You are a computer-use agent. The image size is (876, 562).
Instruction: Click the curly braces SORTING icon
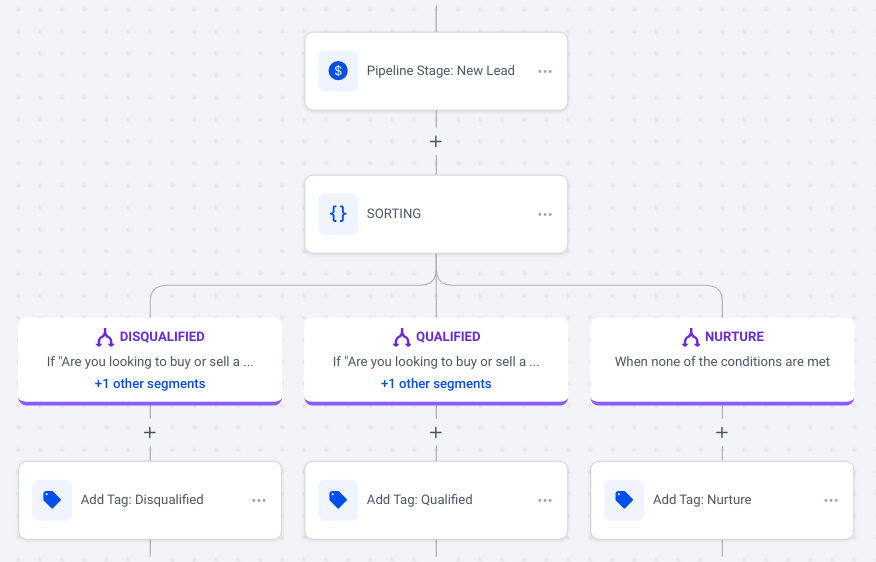point(338,214)
